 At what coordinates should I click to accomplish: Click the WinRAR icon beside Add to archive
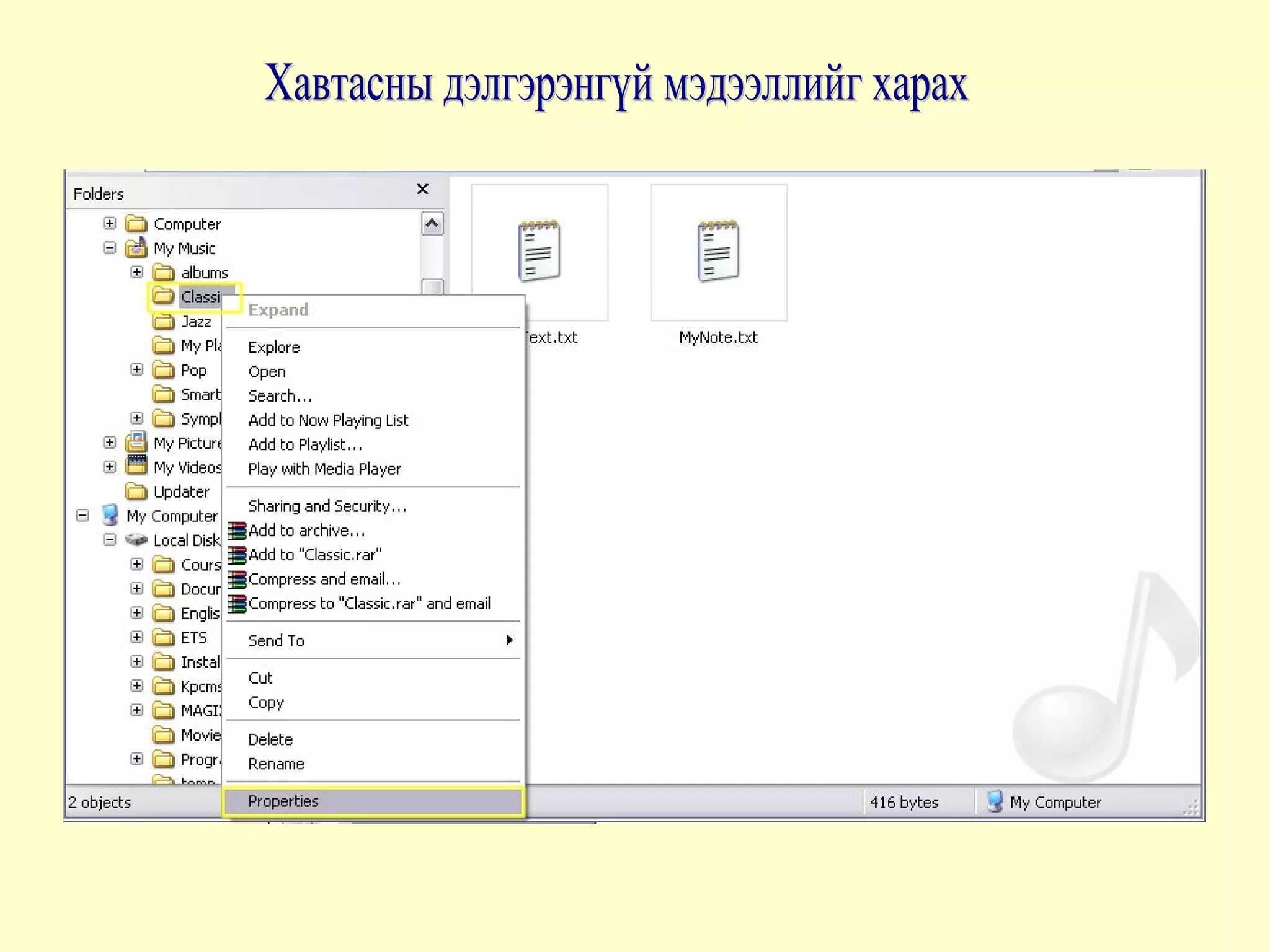[x=237, y=531]
